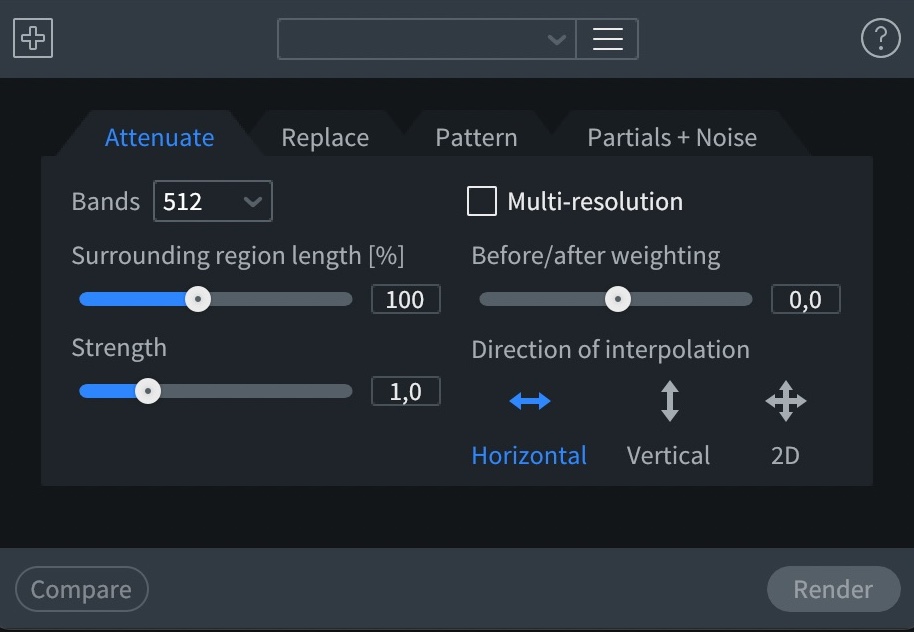Click the plus icon at top left
The image size is (914, 632).
pos(33,38)
